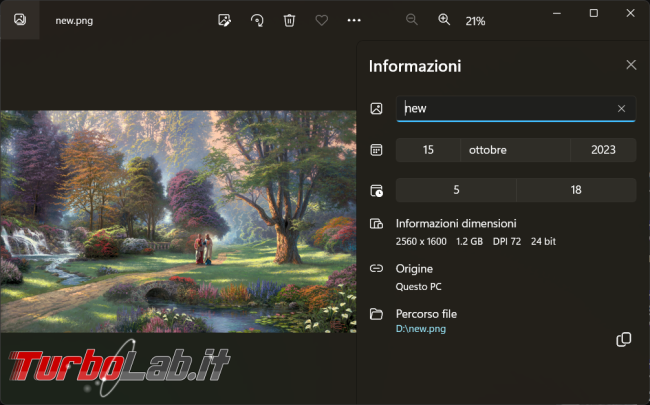The image size is (650, 405).
Task: Delete the photo with the trash icon
Action: (x=289, y=20)
